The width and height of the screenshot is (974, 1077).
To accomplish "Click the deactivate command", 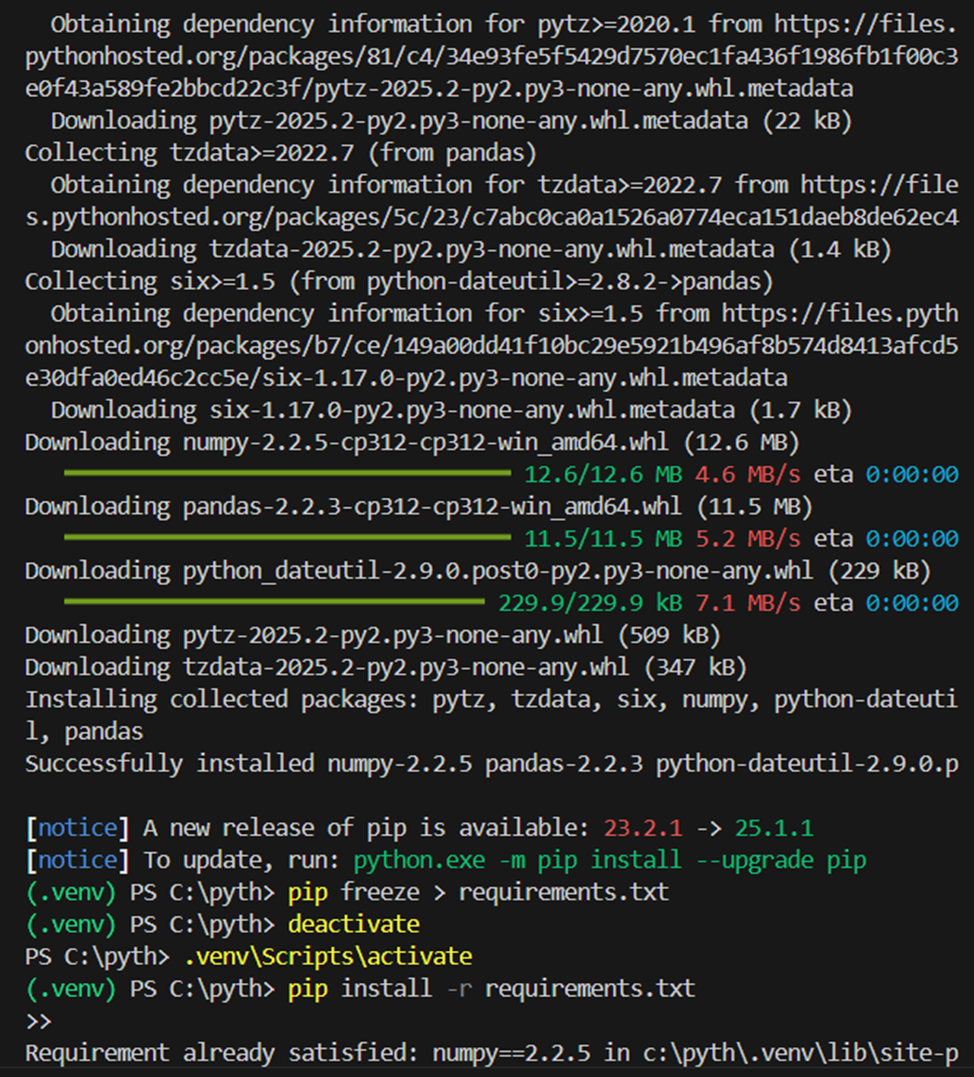I will (x=353, y=924).
